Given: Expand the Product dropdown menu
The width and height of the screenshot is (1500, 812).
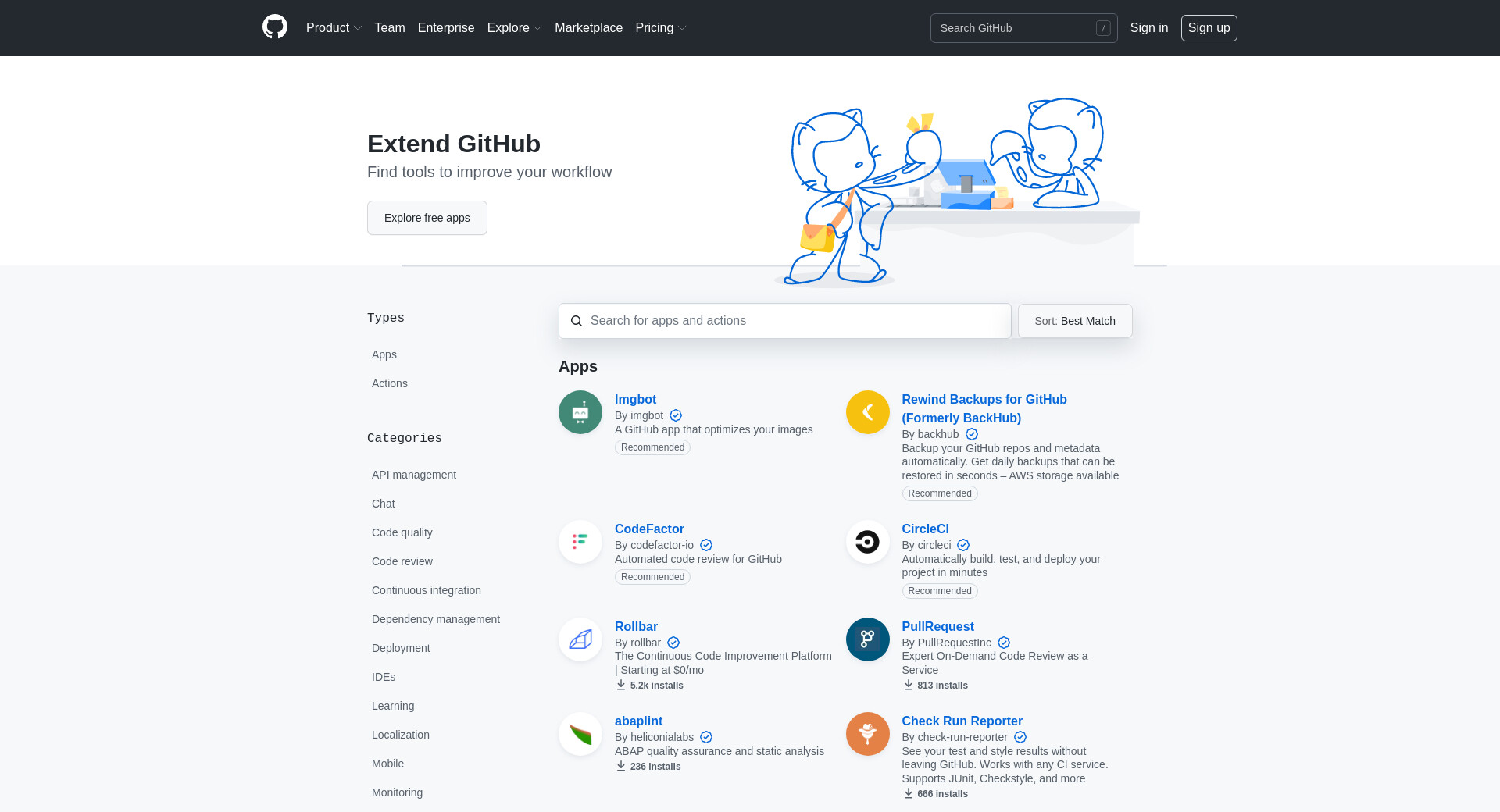Looking at the screenshot, I should coord(334,28).
